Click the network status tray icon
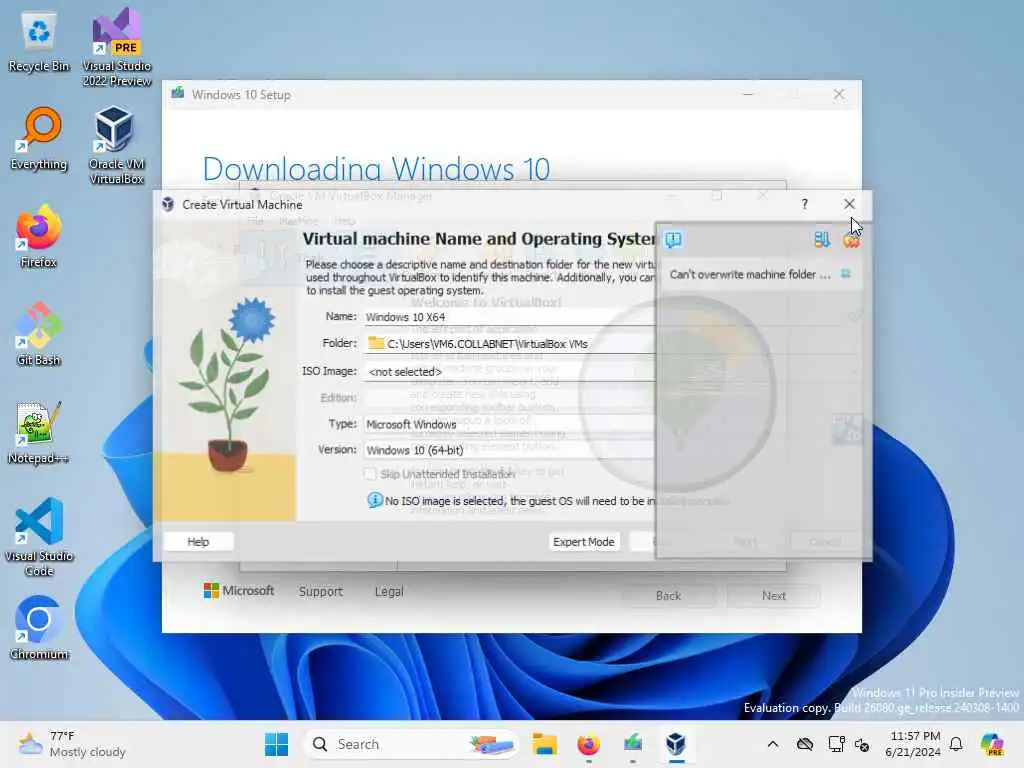 [x=836, y=744]
